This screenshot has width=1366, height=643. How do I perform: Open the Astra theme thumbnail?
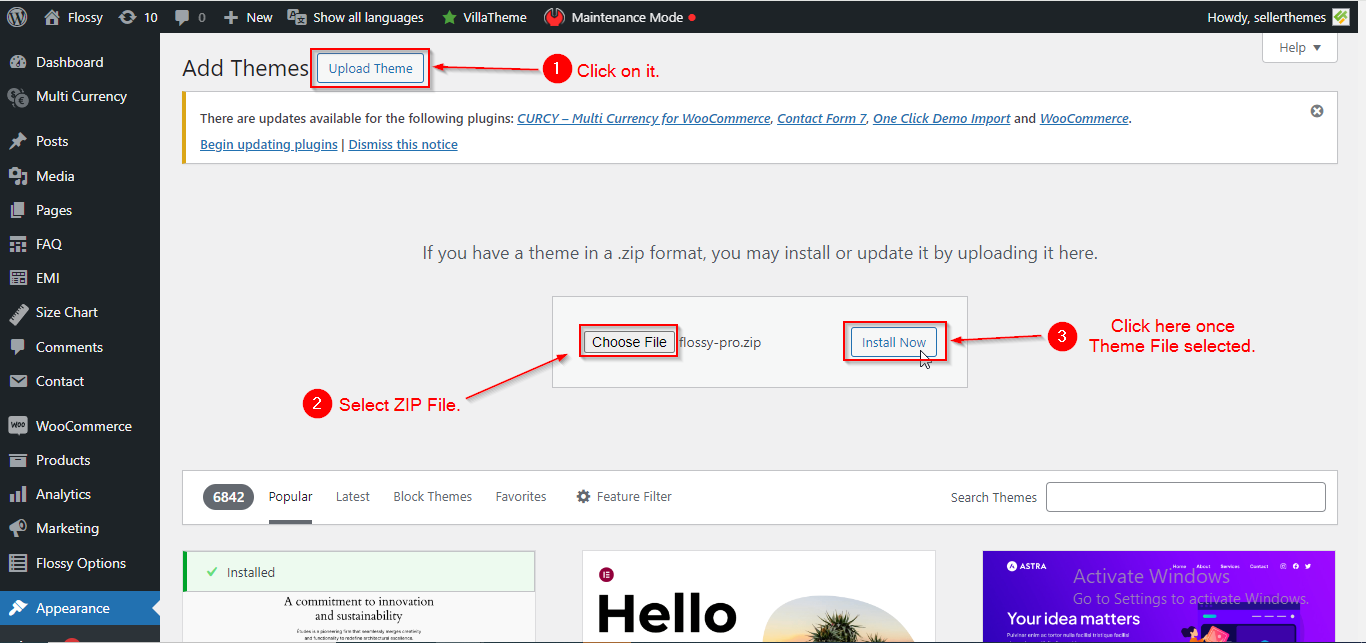click(x=1159, y=597)
